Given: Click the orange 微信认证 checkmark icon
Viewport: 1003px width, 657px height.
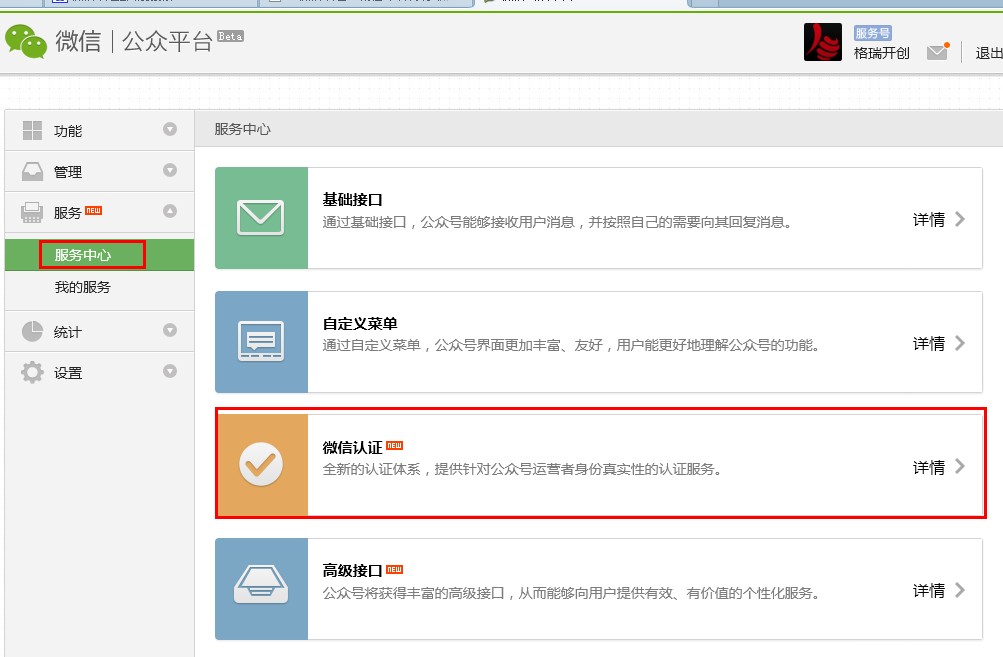Looking at the screenshot, I should tap(261, 464).
